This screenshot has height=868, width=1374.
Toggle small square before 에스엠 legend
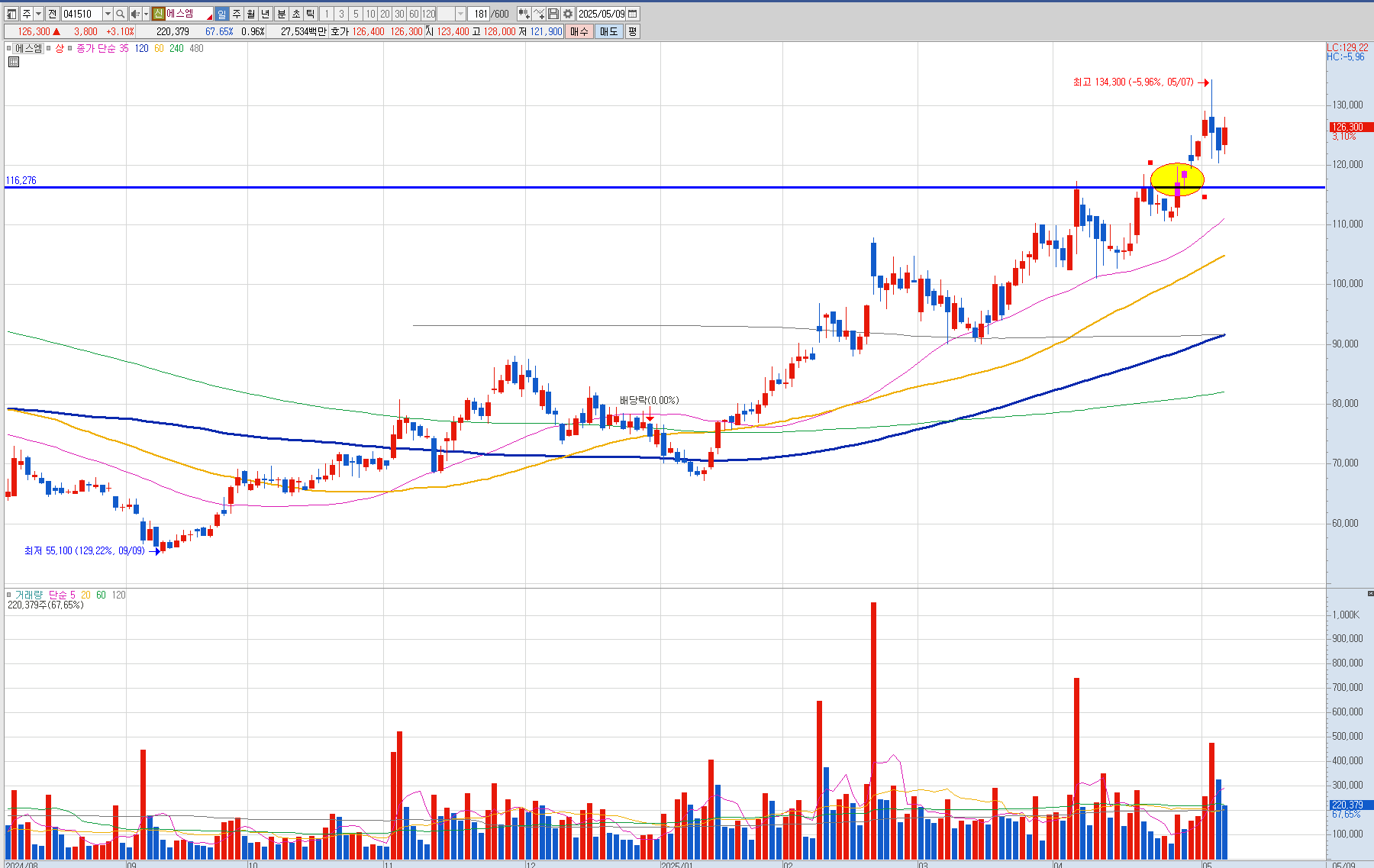coord(9,48)
